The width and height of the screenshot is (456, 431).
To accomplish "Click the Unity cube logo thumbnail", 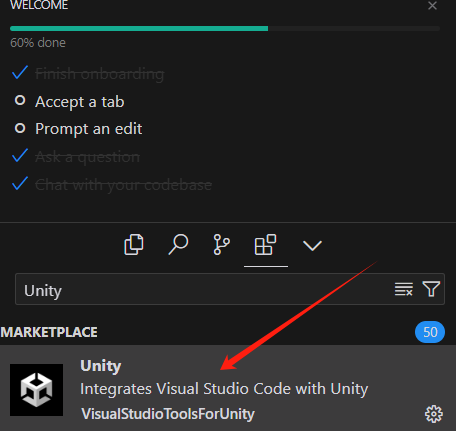I will tap(36, 390).
